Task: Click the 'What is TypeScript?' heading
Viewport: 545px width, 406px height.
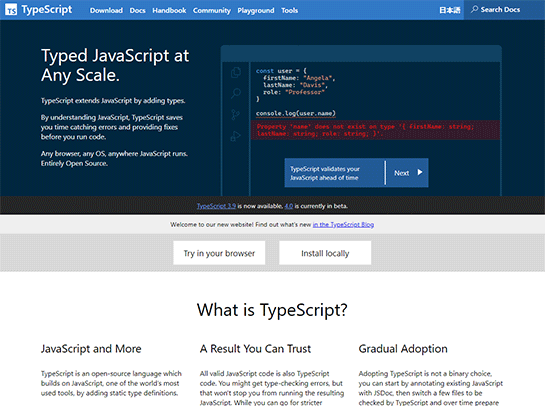Action: point(272,309)
